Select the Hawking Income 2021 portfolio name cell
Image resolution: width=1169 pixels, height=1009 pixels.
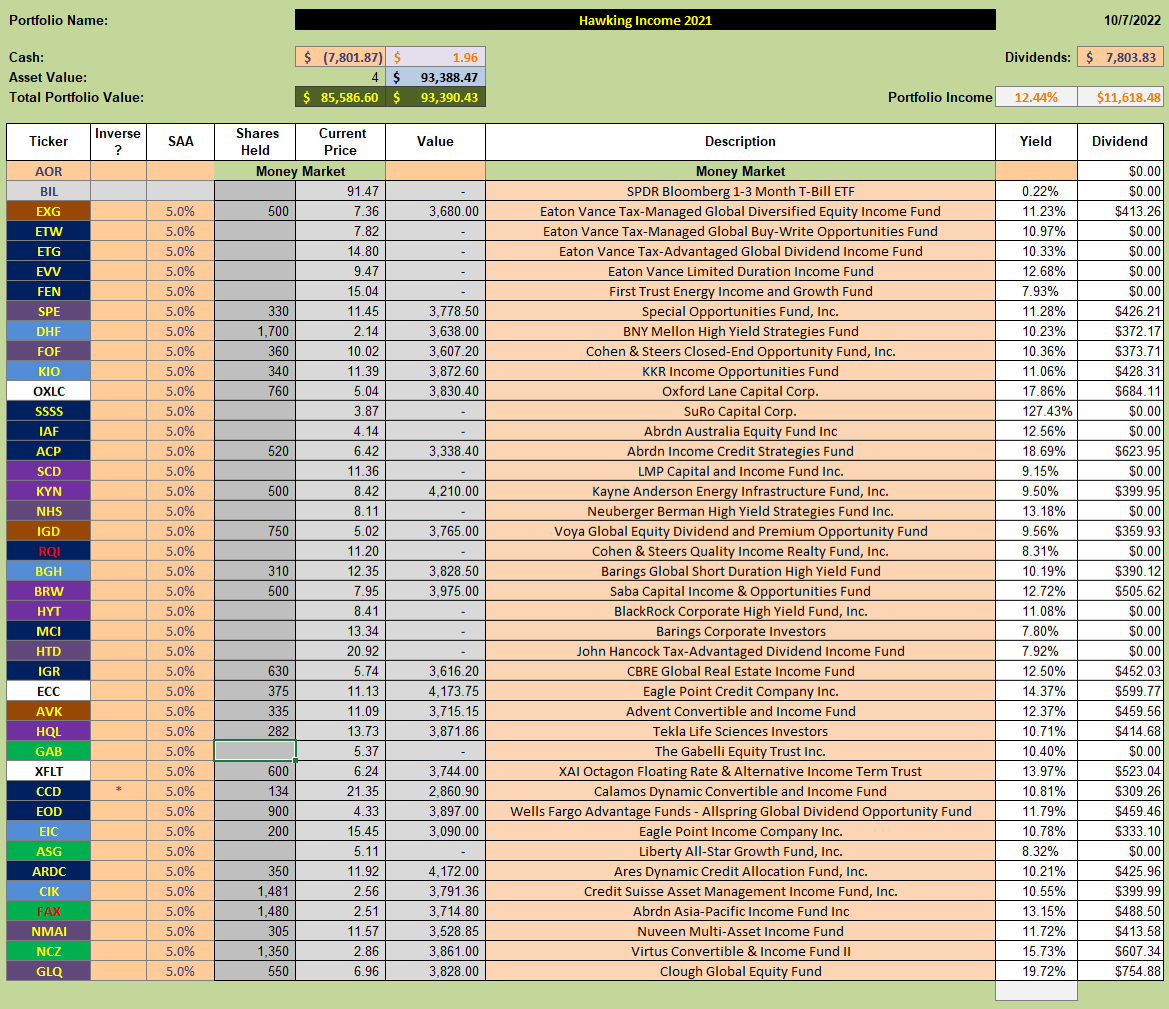[x=645, y=20]
